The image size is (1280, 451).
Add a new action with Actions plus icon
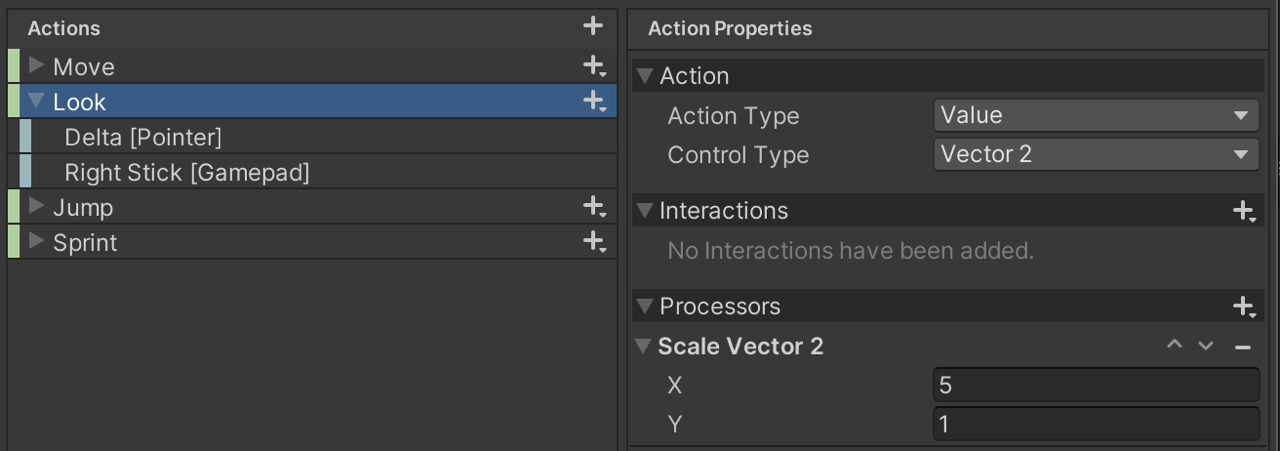pyautogui.click(x=593, y=27)
